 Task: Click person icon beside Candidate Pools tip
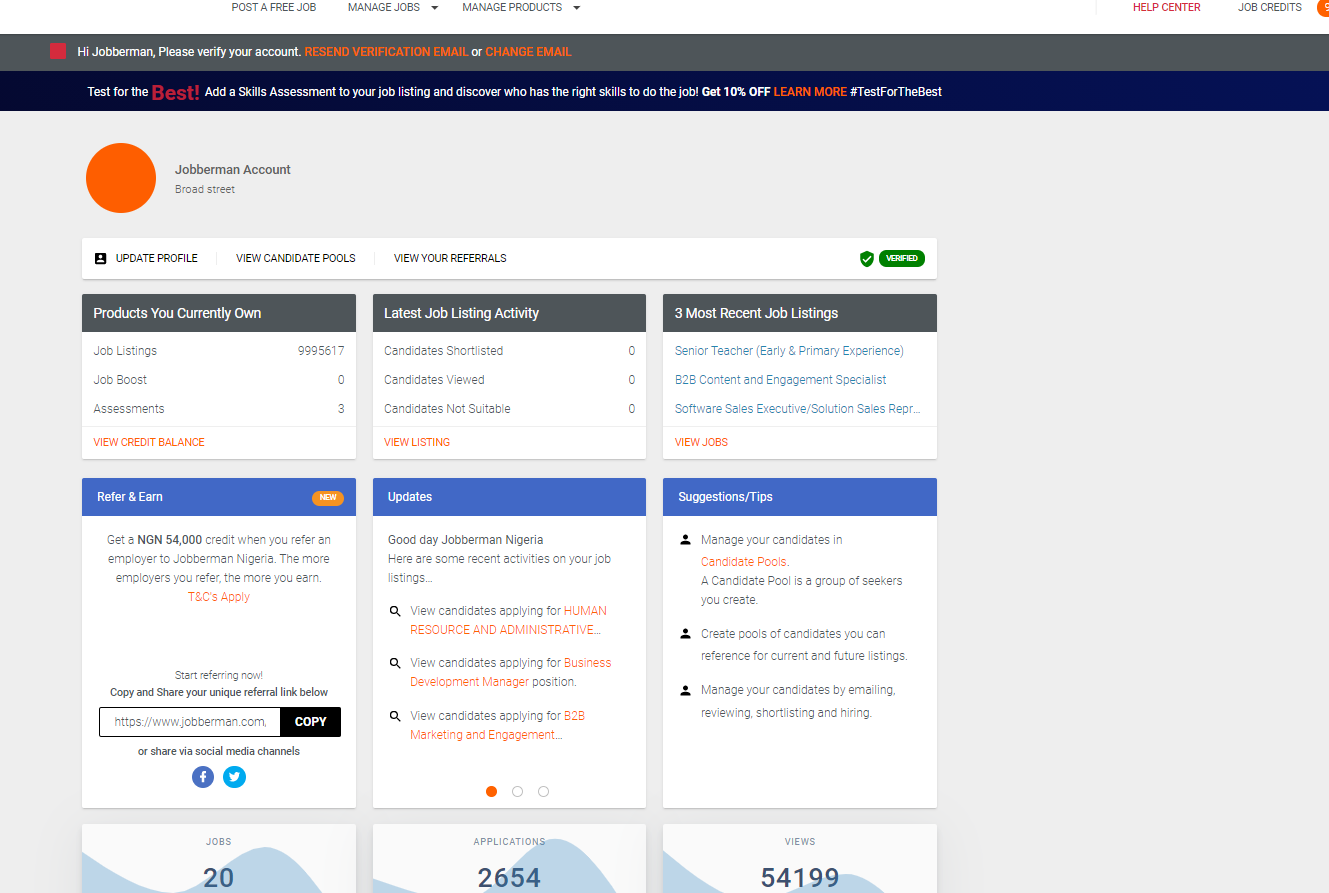coord(685,540)
